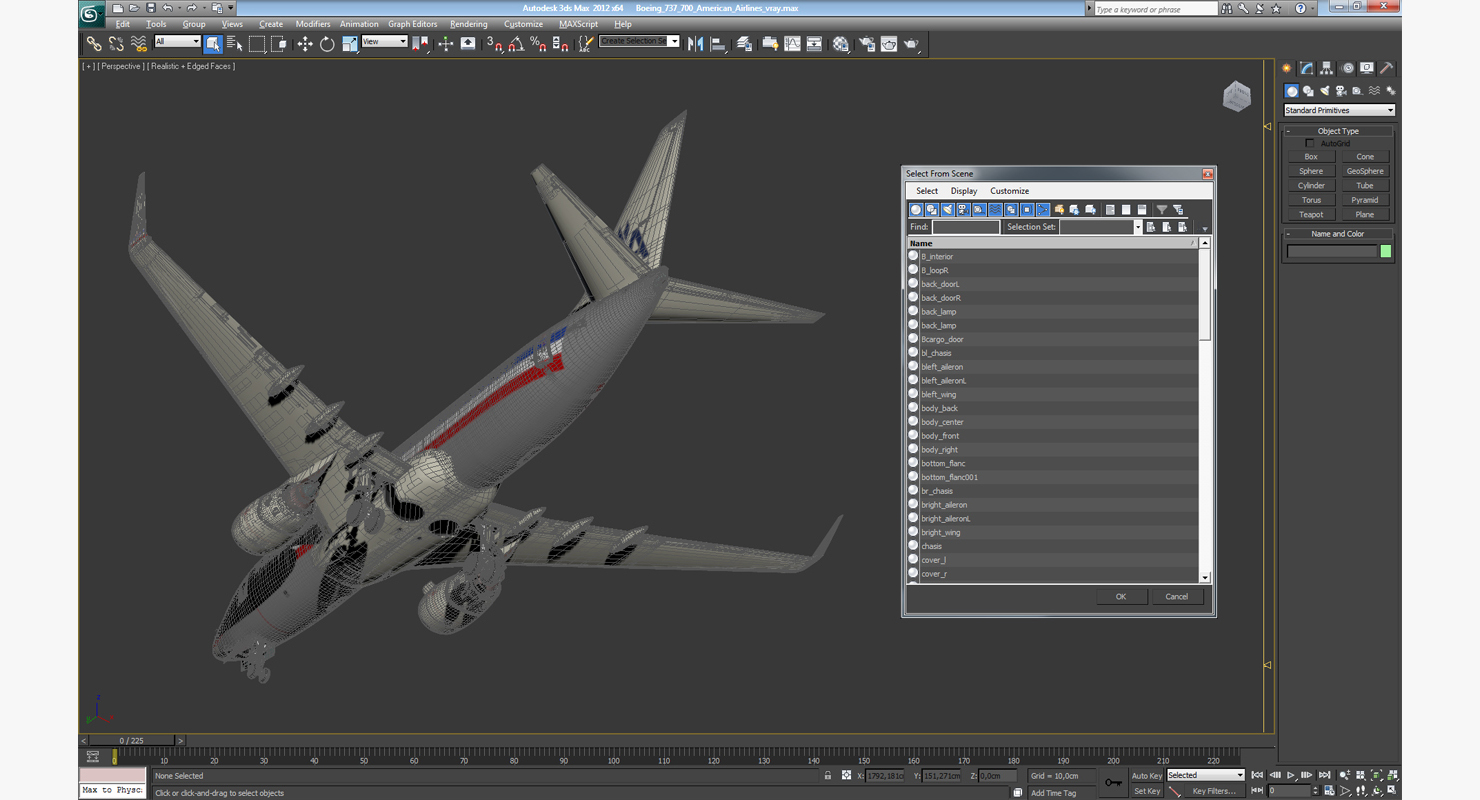Image resolution: width=1480 pixels, height=800 pixels.
Task: Toggle Angle Snap icon
Action: tap(516, 43)
